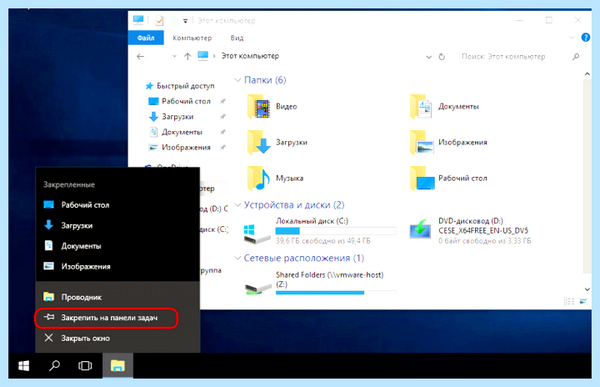Select Закрепить на панели задач
600x387 pixels.
pos(106,318)
